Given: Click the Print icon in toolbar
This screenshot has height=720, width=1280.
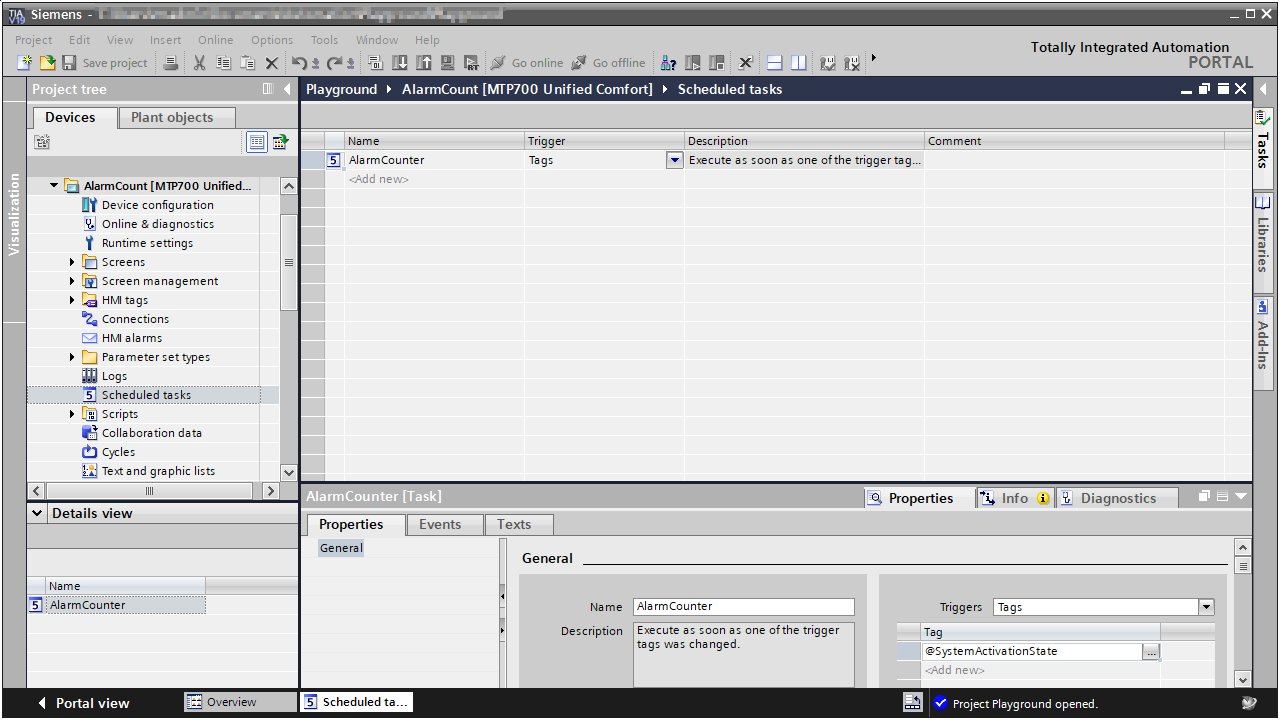Looking at the screenshot, I should (171, 63).
